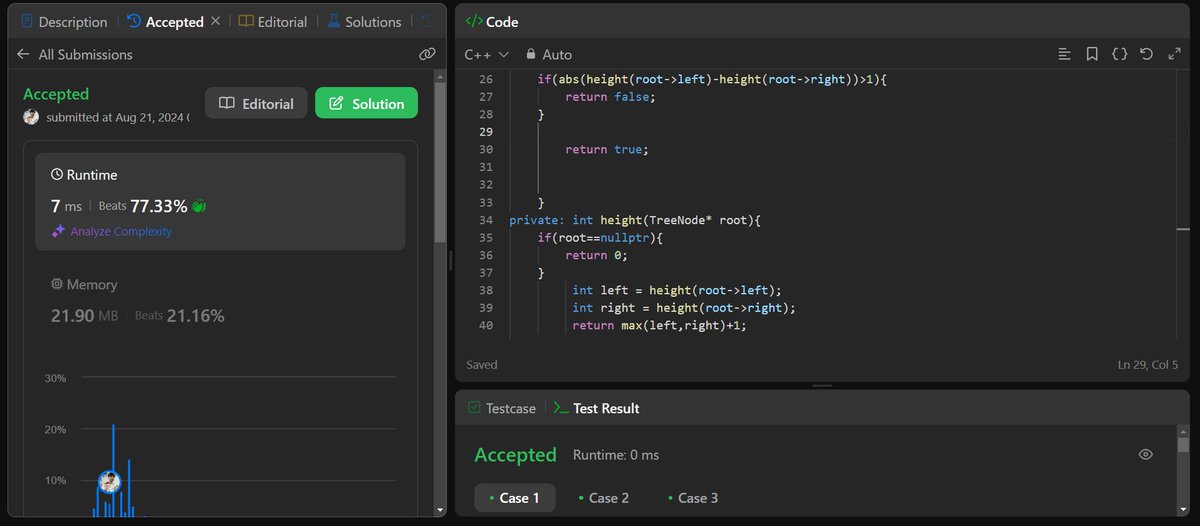Click the 'int left = height(root->left);' line
Viewport: 1200px width, 526px height.
click(677, 290)
